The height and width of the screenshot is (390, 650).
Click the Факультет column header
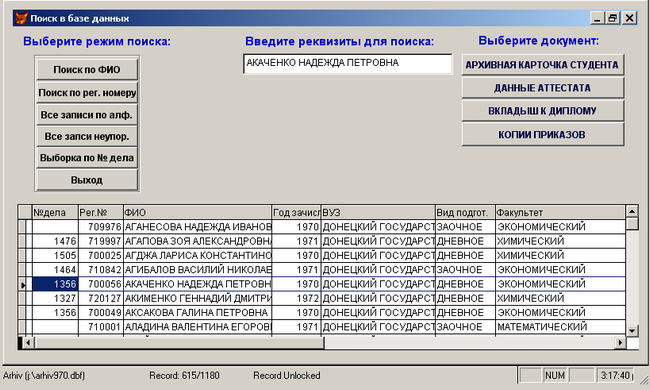tap(560, 213)
